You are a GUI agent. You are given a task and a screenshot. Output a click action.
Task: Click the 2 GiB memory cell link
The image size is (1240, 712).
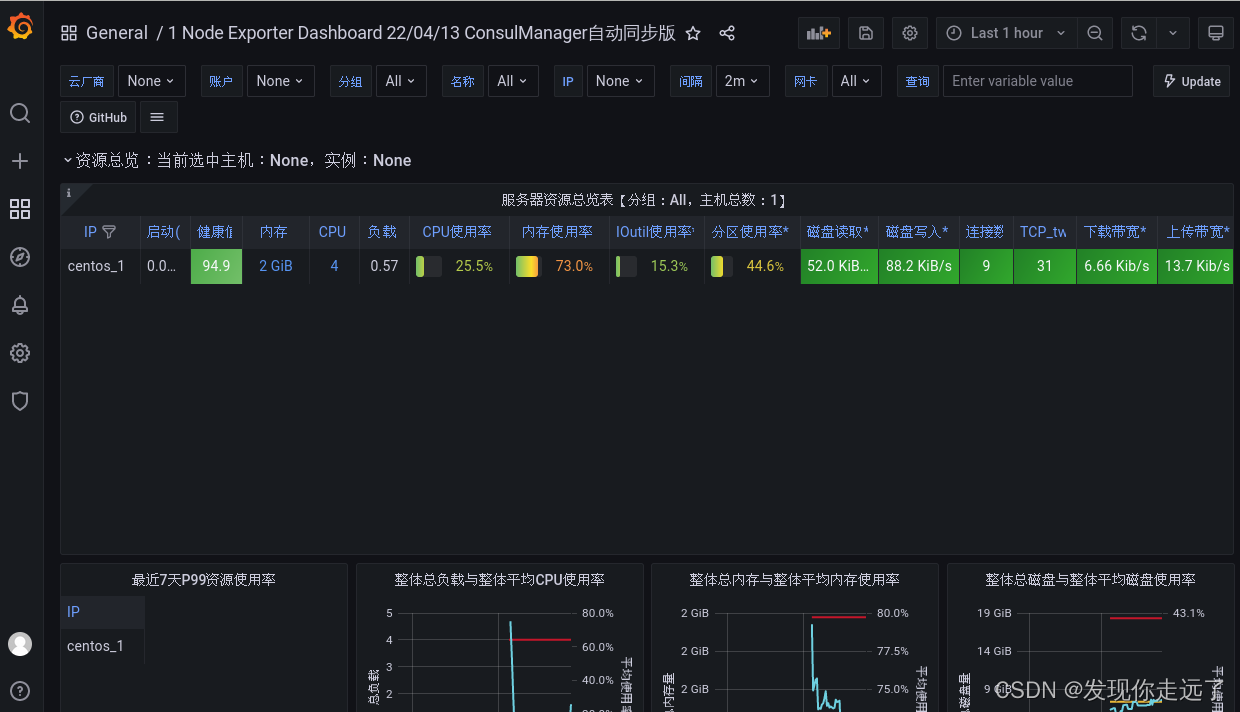click(x=276, y=266)
